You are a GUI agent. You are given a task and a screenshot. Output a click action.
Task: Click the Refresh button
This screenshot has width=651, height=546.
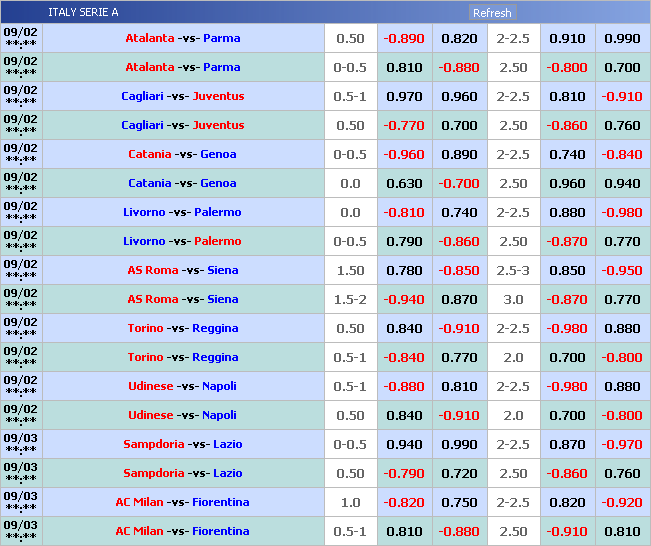point(492,13)
